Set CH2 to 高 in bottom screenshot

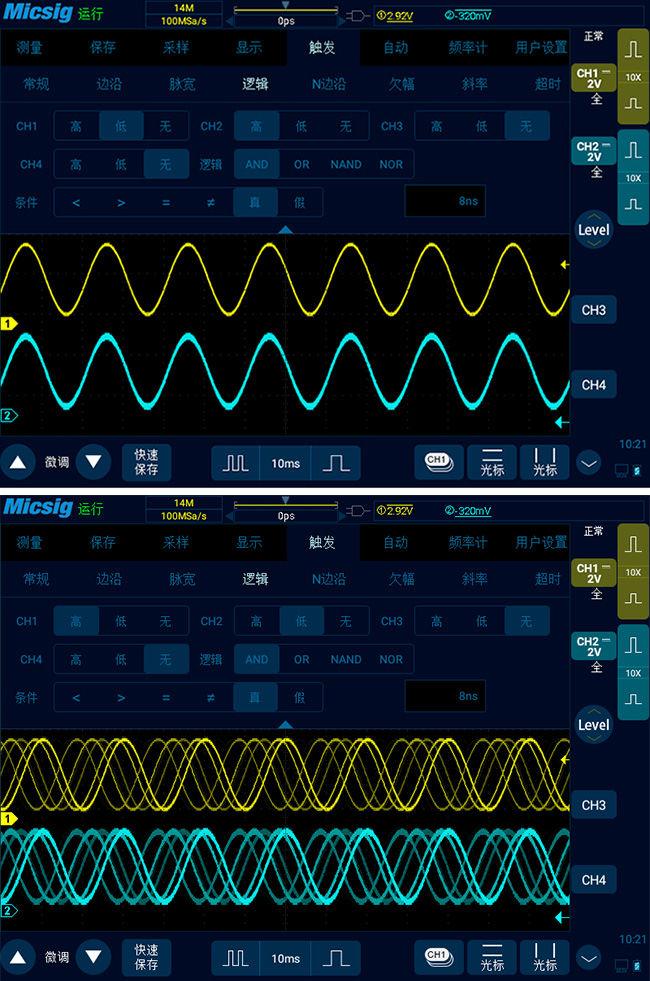(256, 621)
